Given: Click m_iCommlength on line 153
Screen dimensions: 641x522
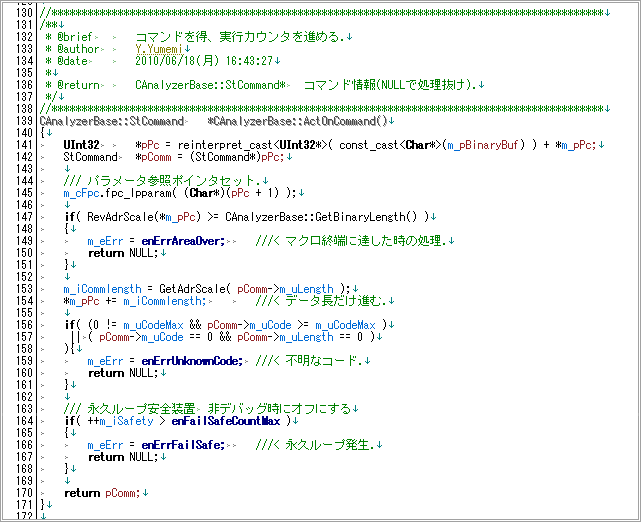Looking at the screenshot, I should (x=103, y=289).
